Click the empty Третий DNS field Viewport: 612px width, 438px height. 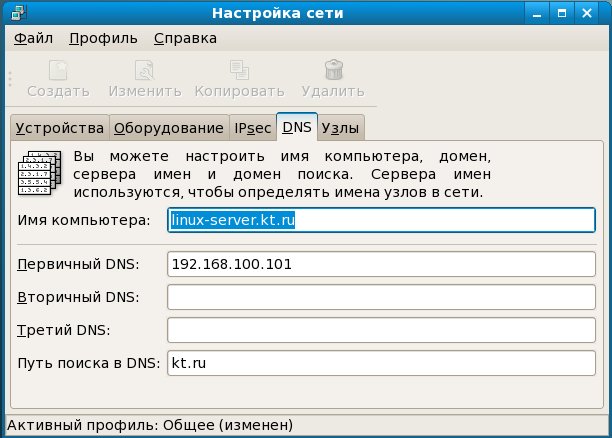pyautogui.click(x=381, y=330)
